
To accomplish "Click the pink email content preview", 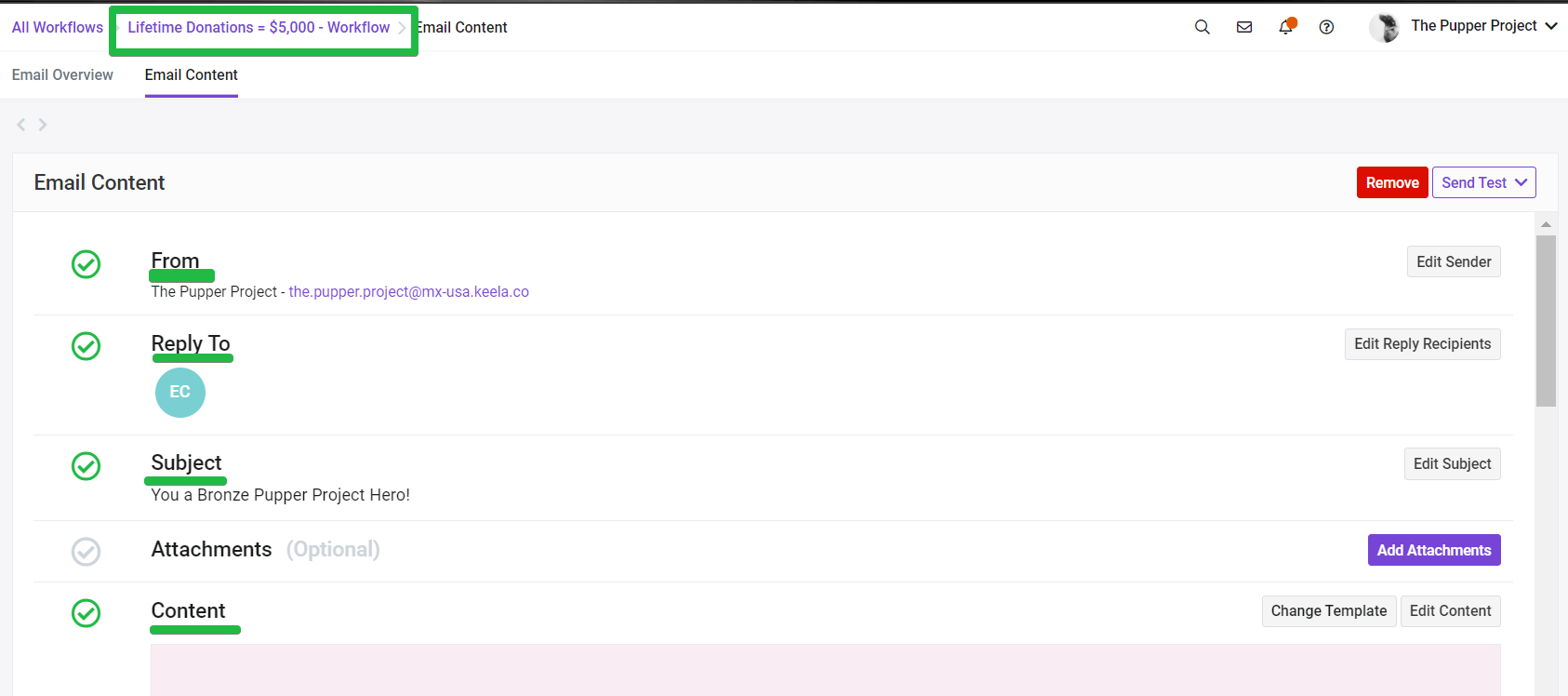I will (826, 670).
